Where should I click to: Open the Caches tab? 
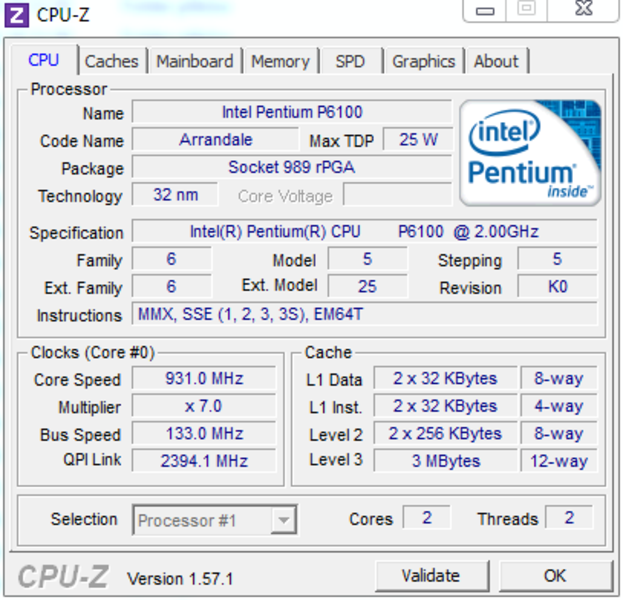pyautogui.click(x=112, y=62)
